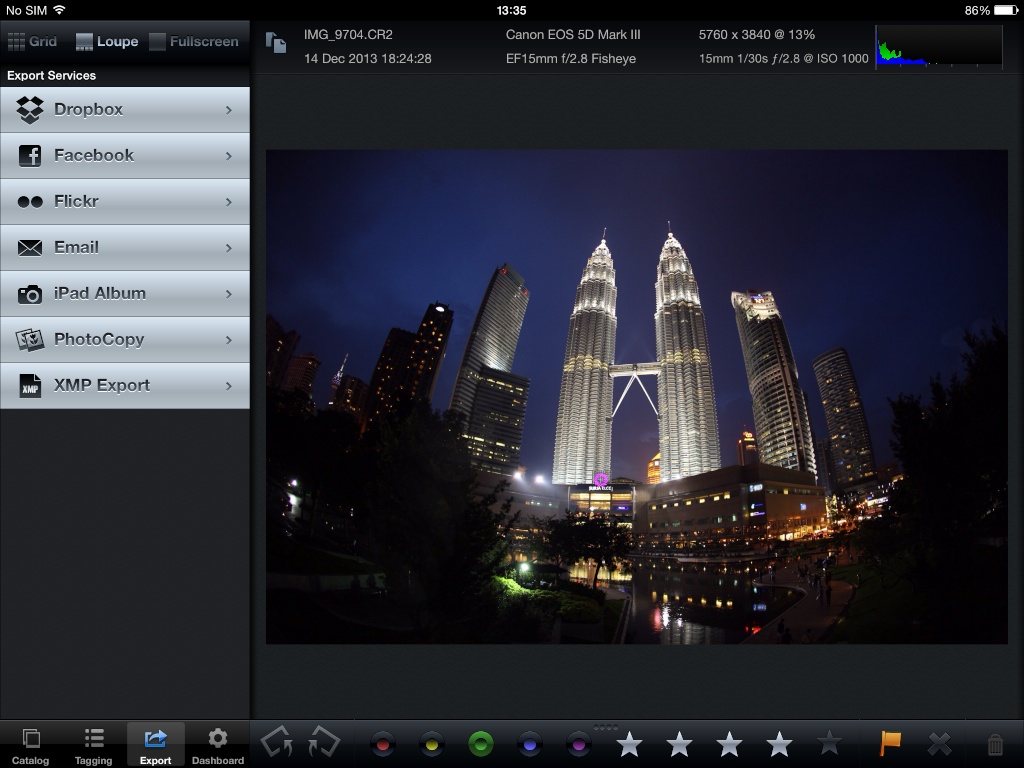Apply the red color label
The width and height of the screenshot is (1024, 768).
click(x=383, y=744)
